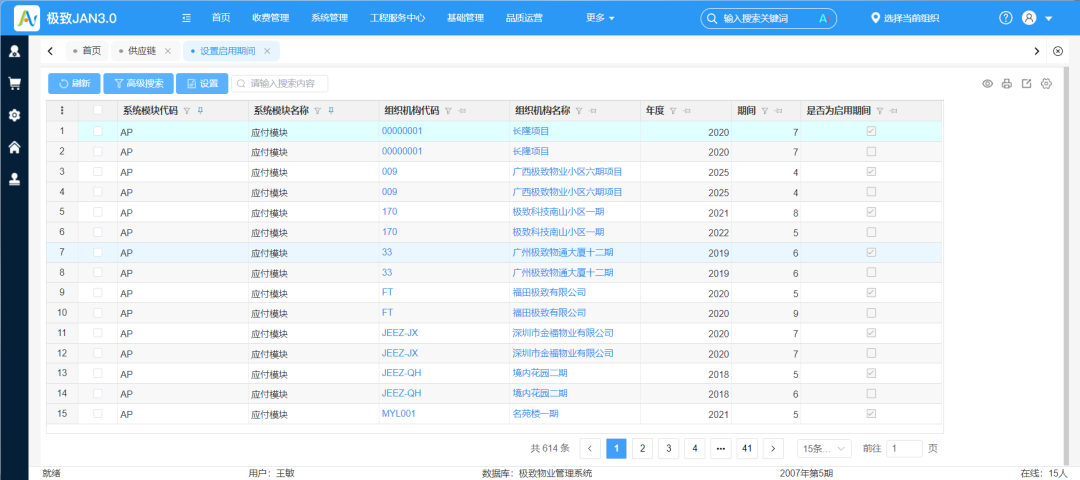This screenshot has height=480, width=1080.
Task: Click the eye view icon above the table
Action: click(x=987, y=84)
